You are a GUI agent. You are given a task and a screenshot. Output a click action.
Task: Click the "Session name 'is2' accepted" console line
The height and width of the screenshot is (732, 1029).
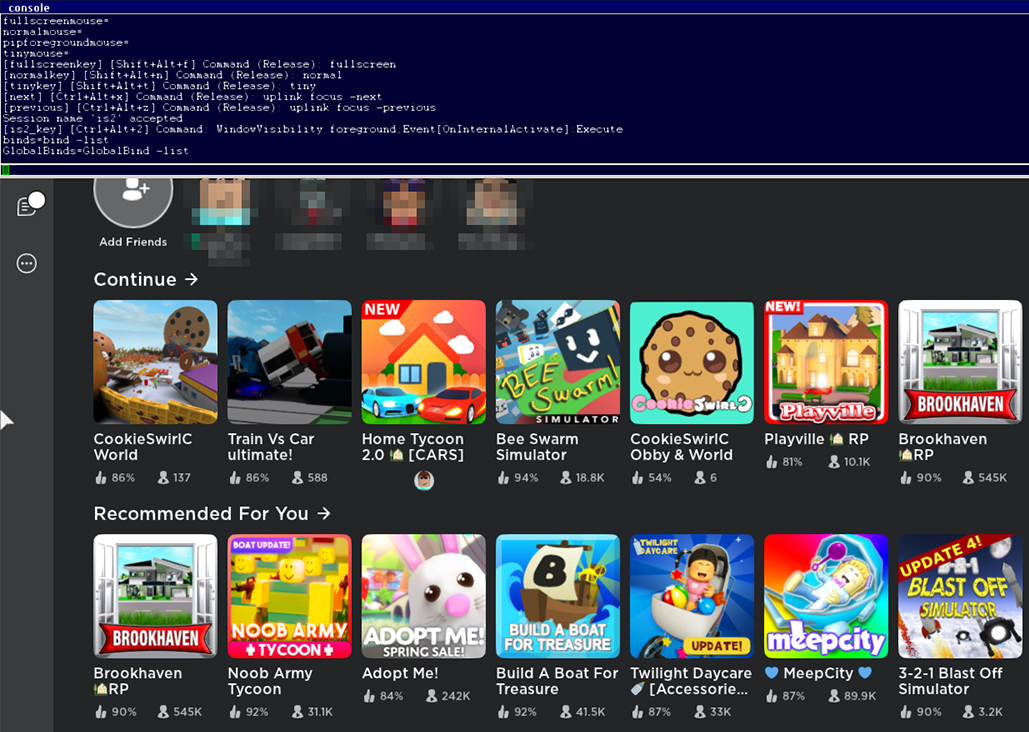(x=93, y=118)
